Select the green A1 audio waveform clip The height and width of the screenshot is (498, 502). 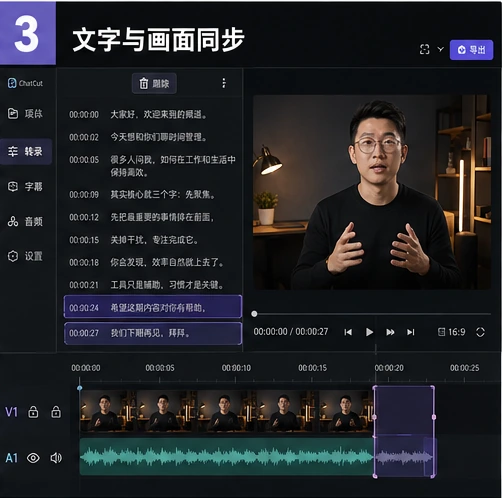226,457
